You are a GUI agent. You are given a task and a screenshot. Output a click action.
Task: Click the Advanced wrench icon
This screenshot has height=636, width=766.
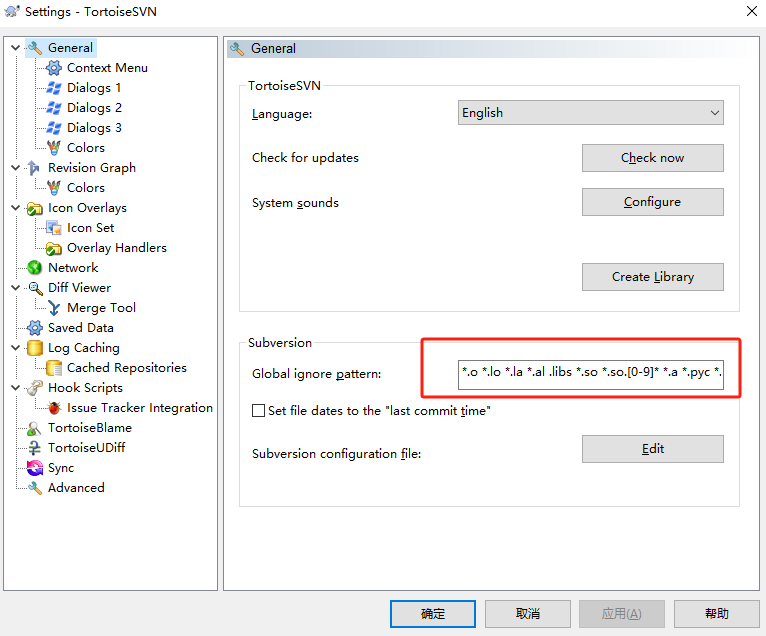pos(35,488)
